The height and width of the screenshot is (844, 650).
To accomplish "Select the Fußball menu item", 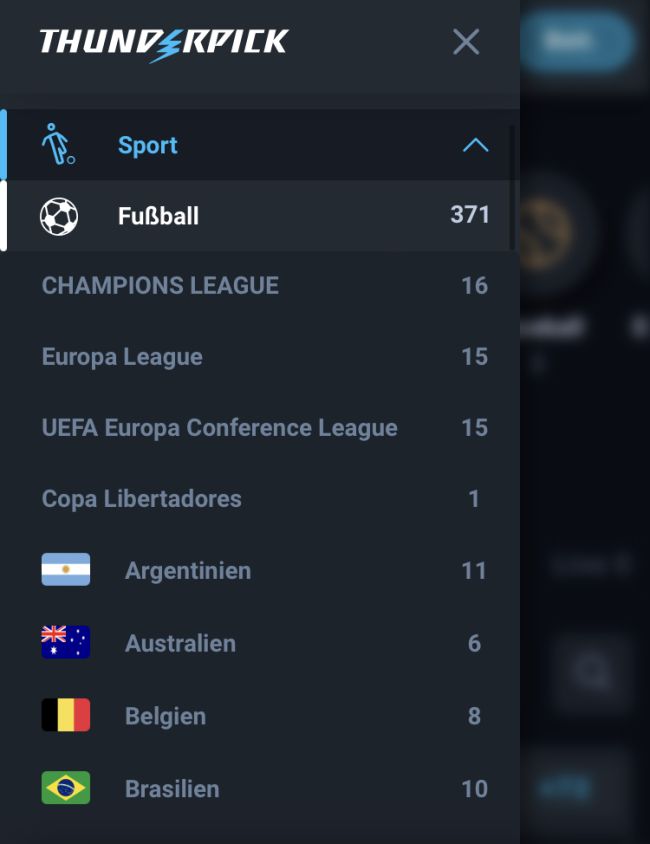I will click(158, 216).
